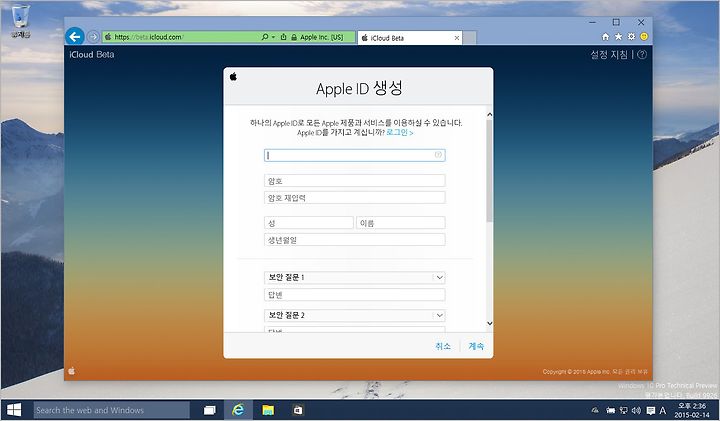Open the Store icon on the taskbar
This screenshot has height=421, width=720.
pos(298,410)
